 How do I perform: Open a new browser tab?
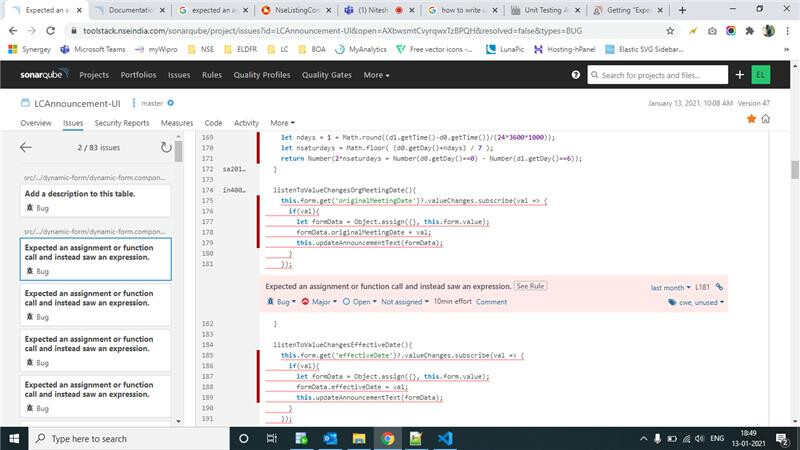682,10
